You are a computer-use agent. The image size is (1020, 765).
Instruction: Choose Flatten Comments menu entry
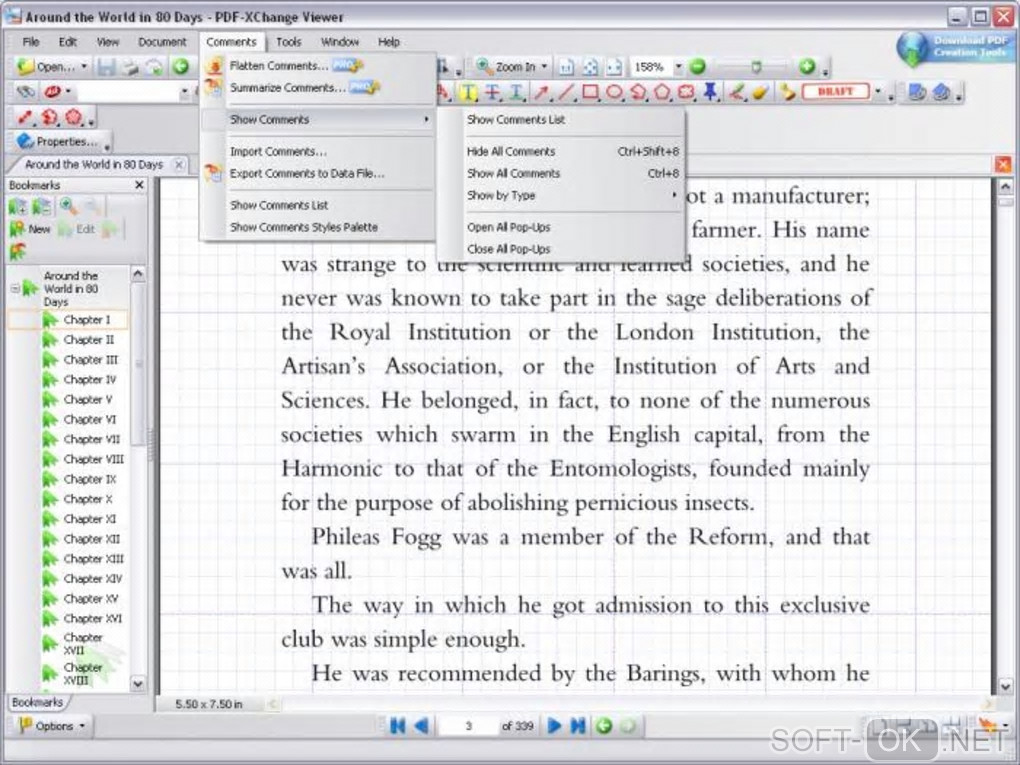pyautogui.click(x=319, y=66)
